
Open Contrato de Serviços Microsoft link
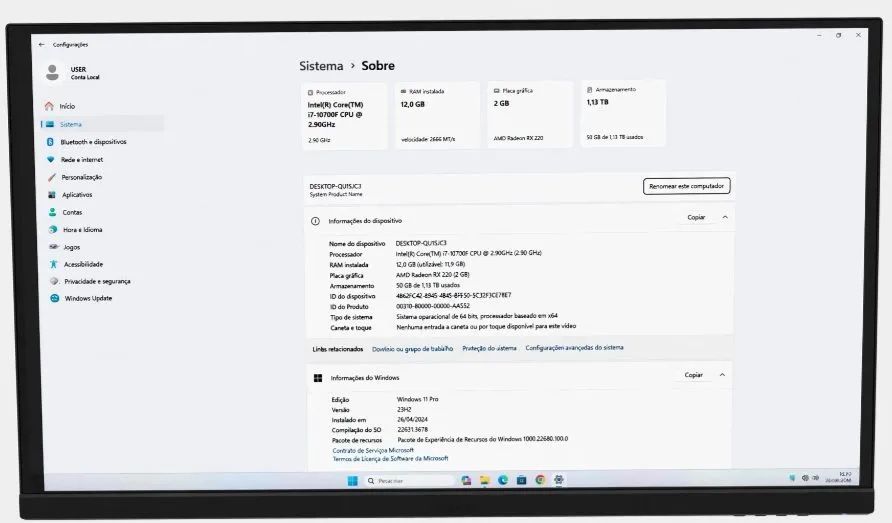[373, 450]
